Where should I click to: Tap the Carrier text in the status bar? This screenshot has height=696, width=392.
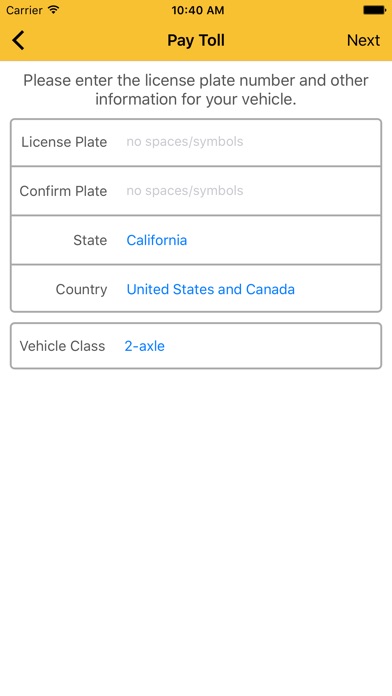(x=24, y=10)
